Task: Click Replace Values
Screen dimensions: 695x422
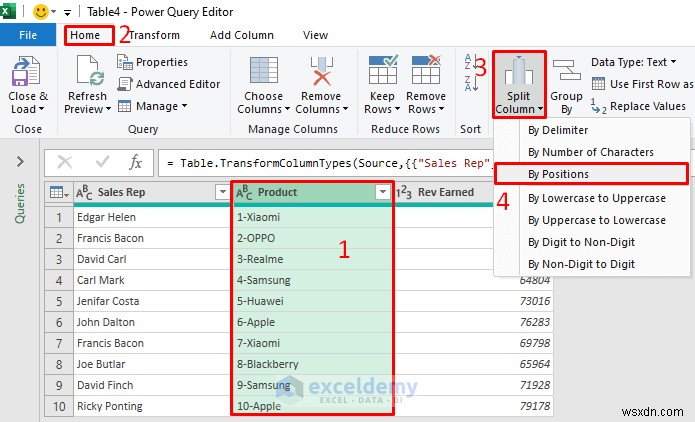Action: click(638, 106)
